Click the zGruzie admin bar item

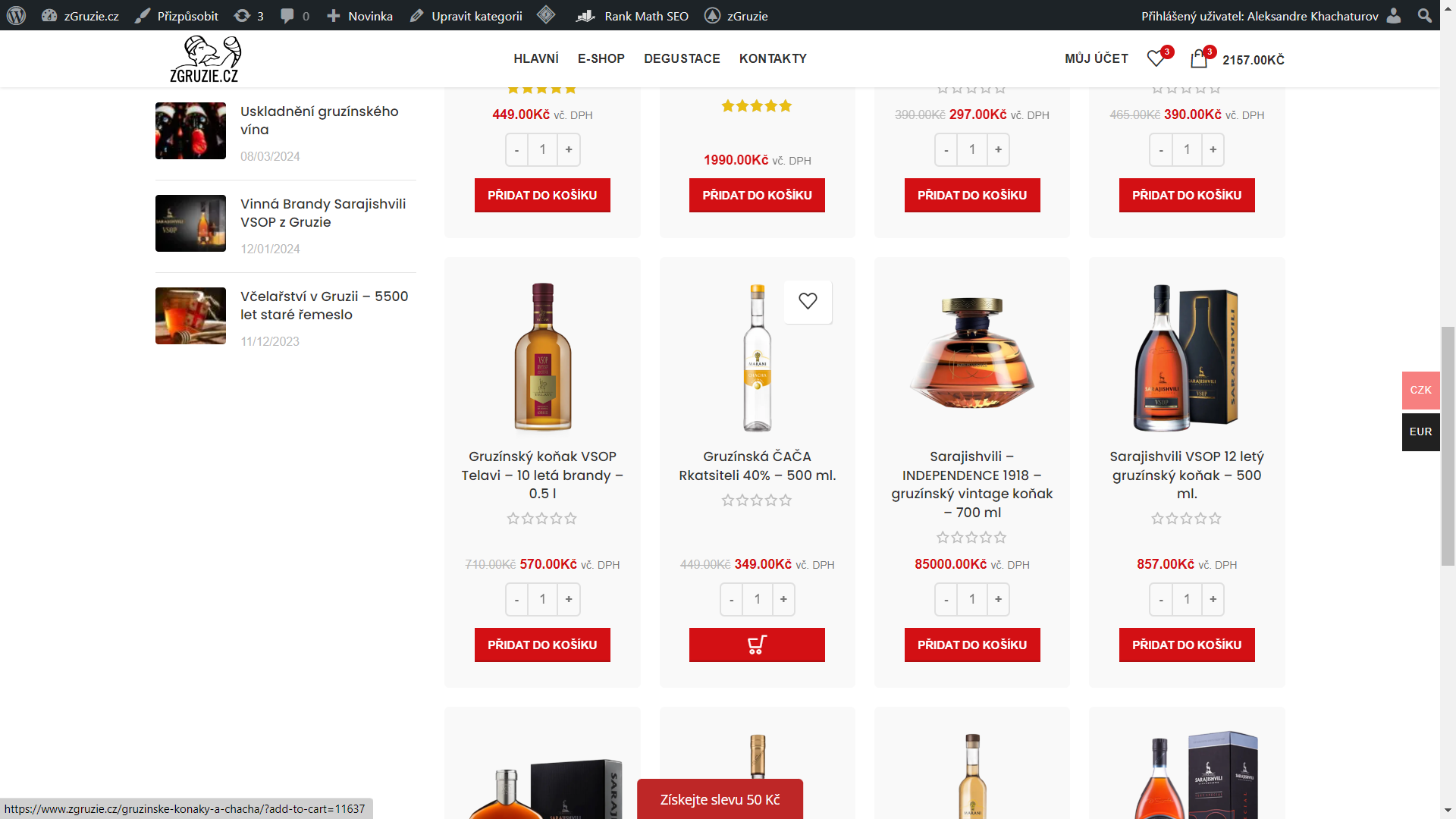point(736,16)
